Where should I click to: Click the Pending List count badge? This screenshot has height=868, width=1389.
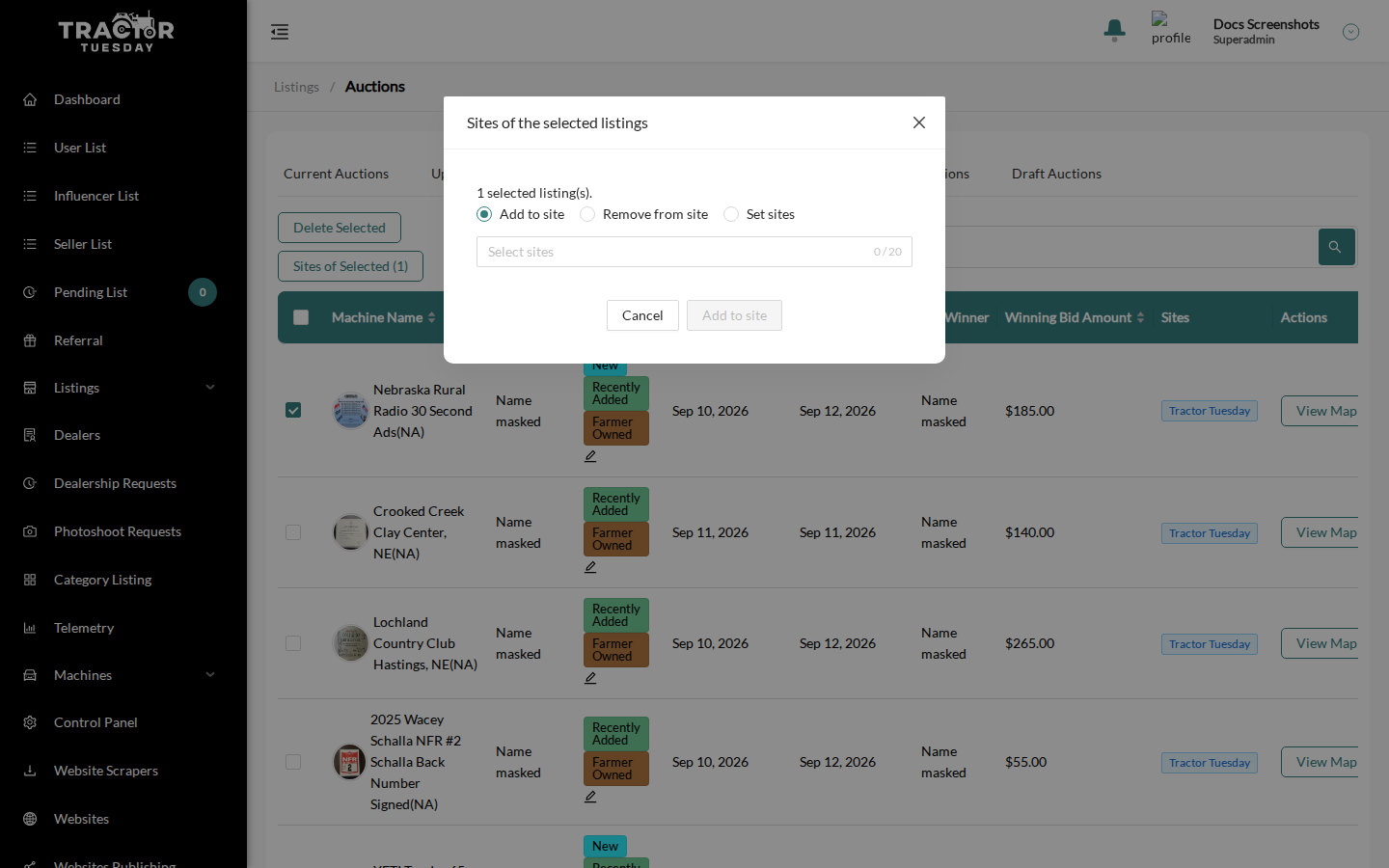(x=203, y=292)
